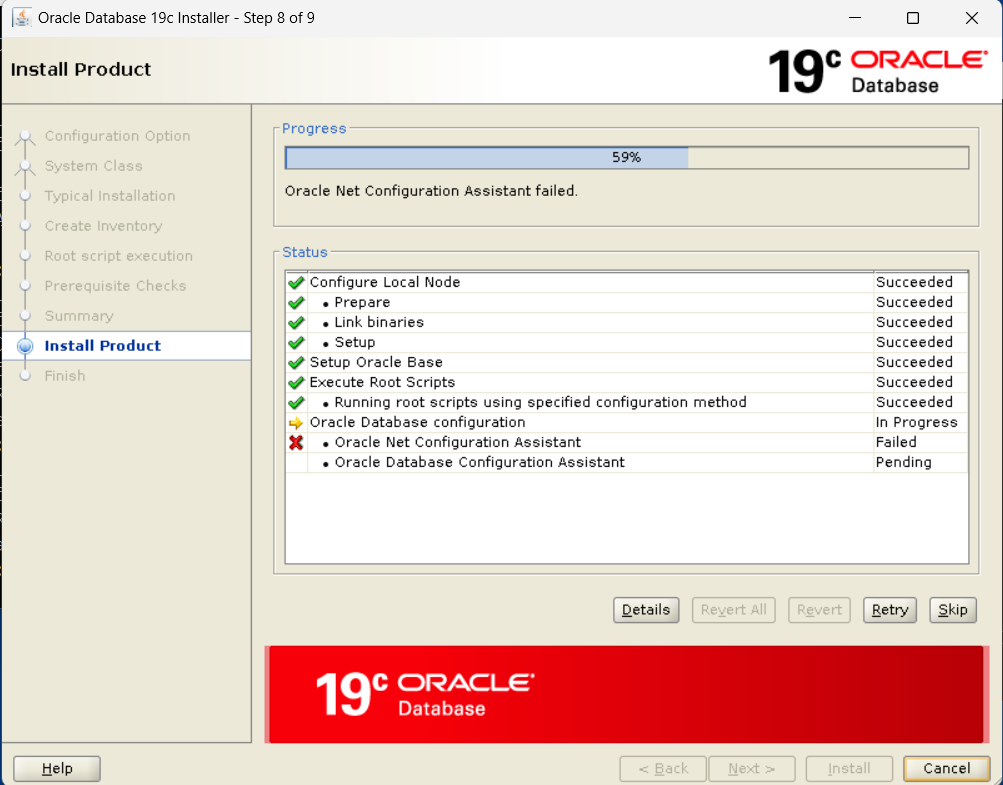
Task: Click 'Oracle Net Configuration Assistant failed.' message
Action: pyautogui.click(x=431, y=191)
